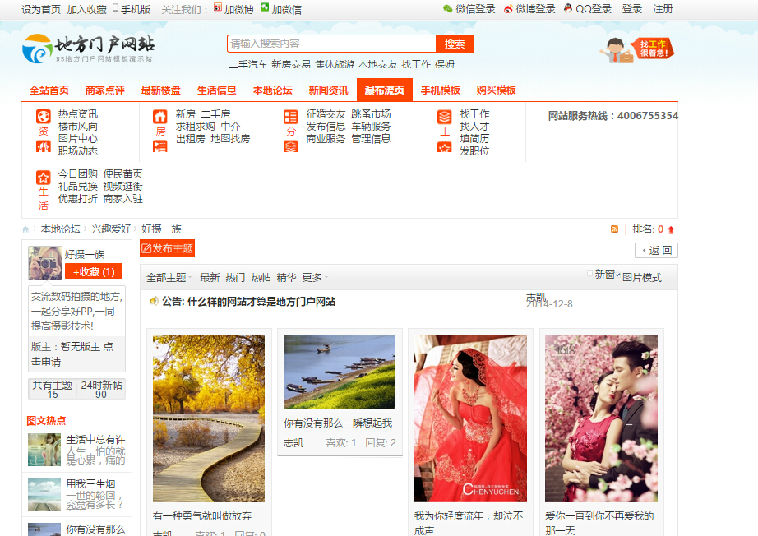Click the red up arrow beside 排名
The image size is (758, 536).
(x=671, y=230)
